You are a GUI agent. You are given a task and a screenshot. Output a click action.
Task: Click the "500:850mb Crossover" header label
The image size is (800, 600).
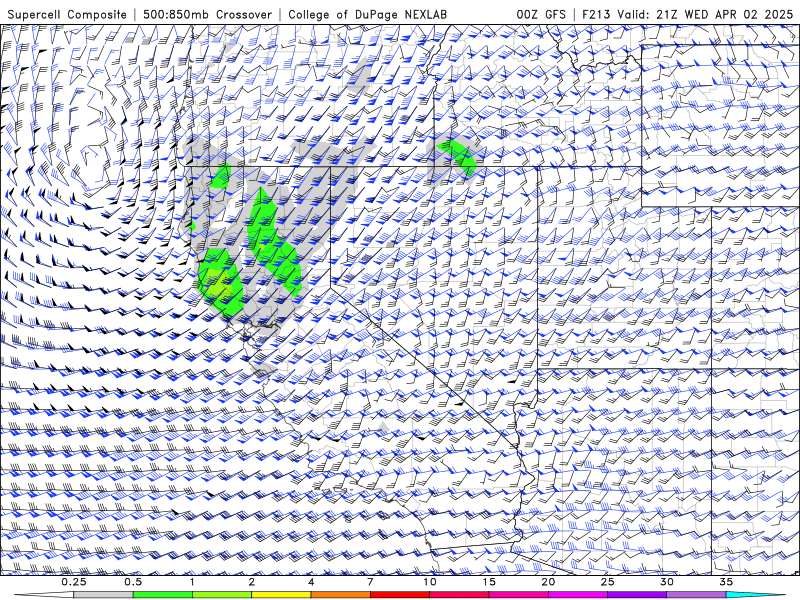207,14
